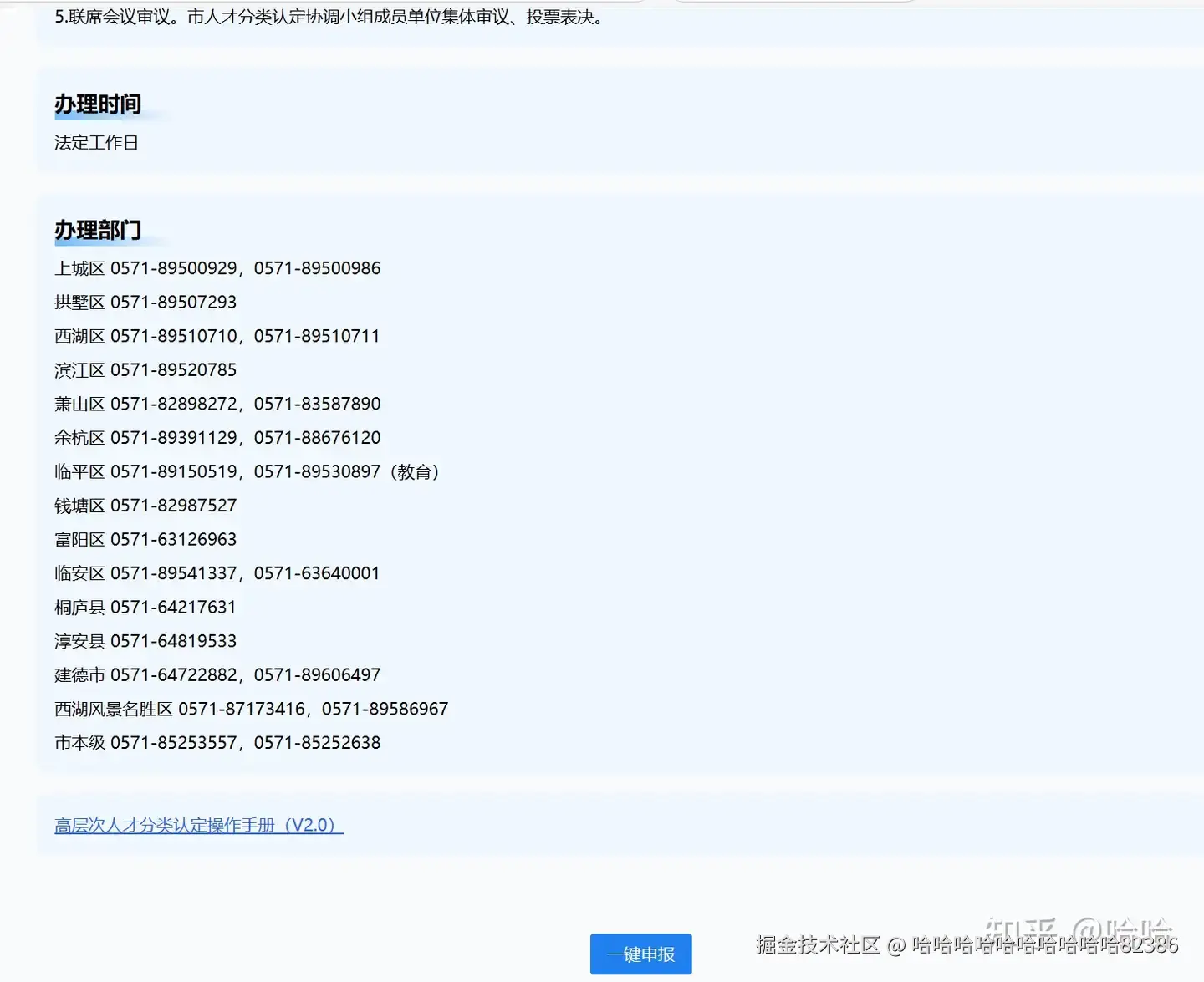Select the 余杭区 0571-89391129 line

tap(217, 437)
